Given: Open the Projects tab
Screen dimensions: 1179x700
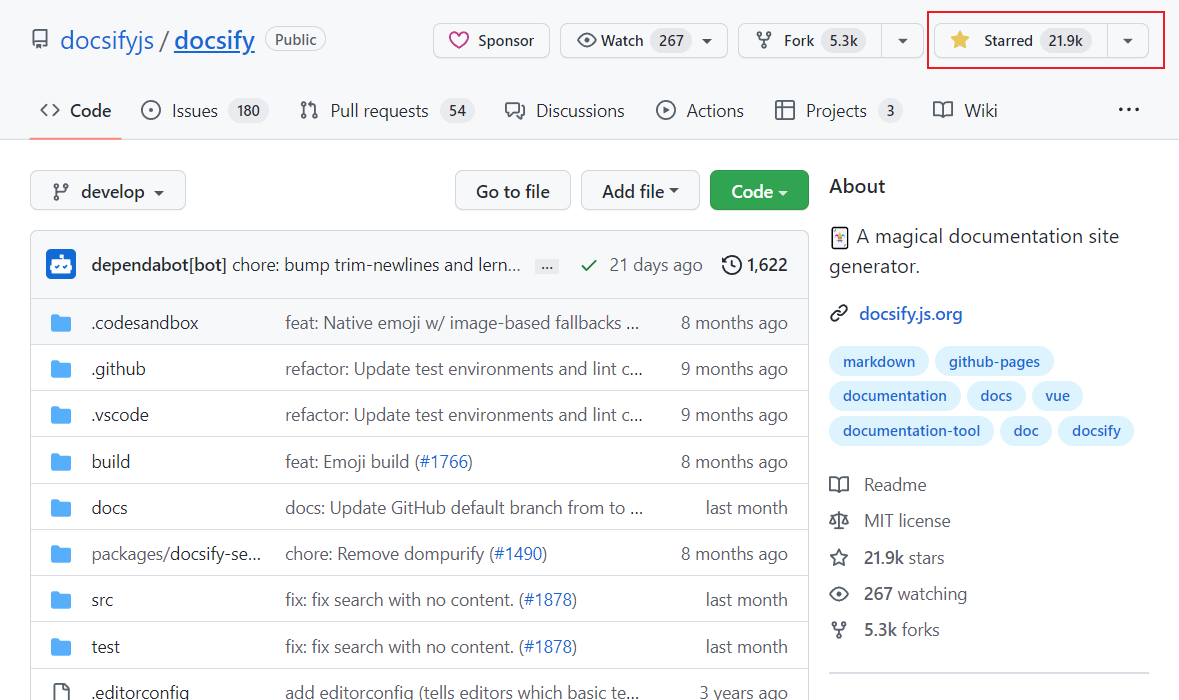Looking at the screenshot, I should 838,111.
